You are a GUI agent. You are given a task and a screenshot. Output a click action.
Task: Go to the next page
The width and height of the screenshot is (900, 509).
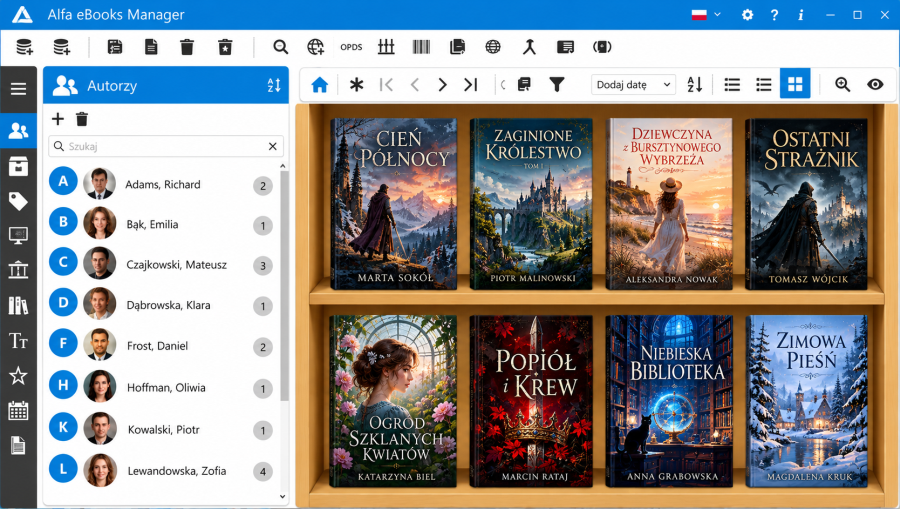tap(443, 85)
